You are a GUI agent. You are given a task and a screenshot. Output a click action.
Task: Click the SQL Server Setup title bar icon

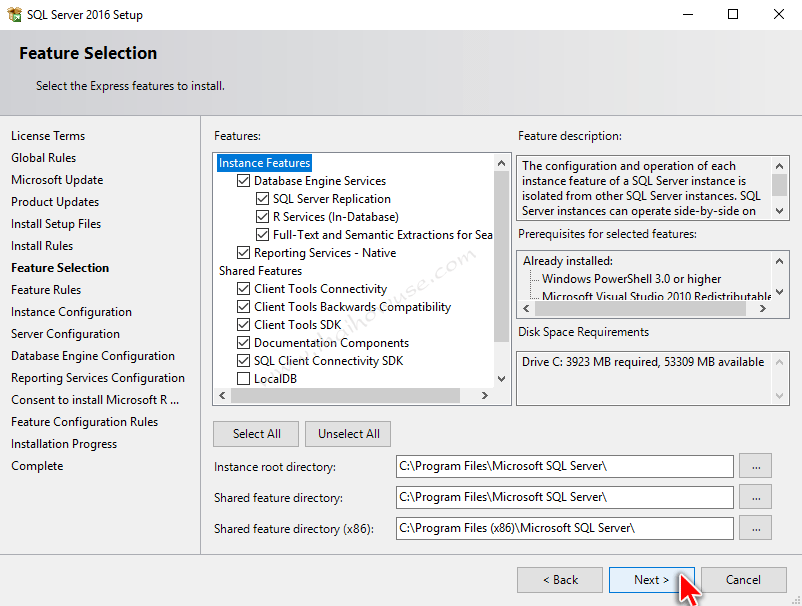pyautogui.click(x=14, y=14)
